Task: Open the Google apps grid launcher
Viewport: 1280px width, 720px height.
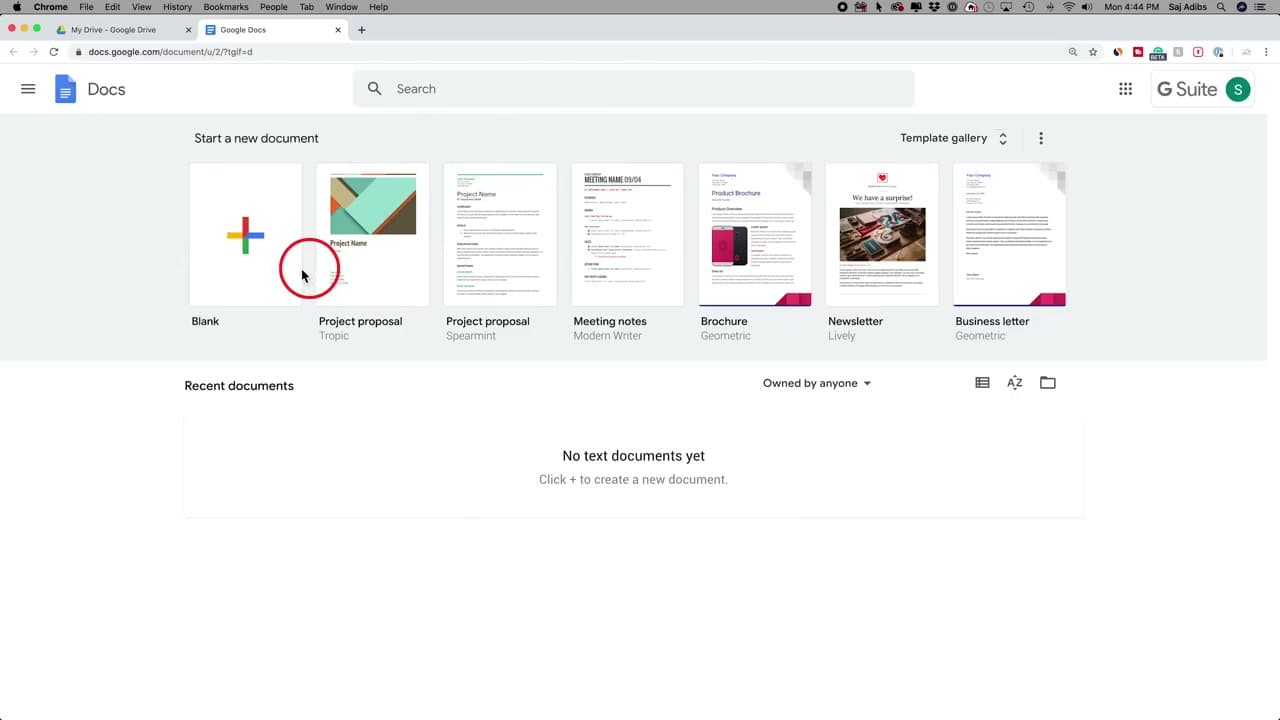Action: coord(1125,89)
